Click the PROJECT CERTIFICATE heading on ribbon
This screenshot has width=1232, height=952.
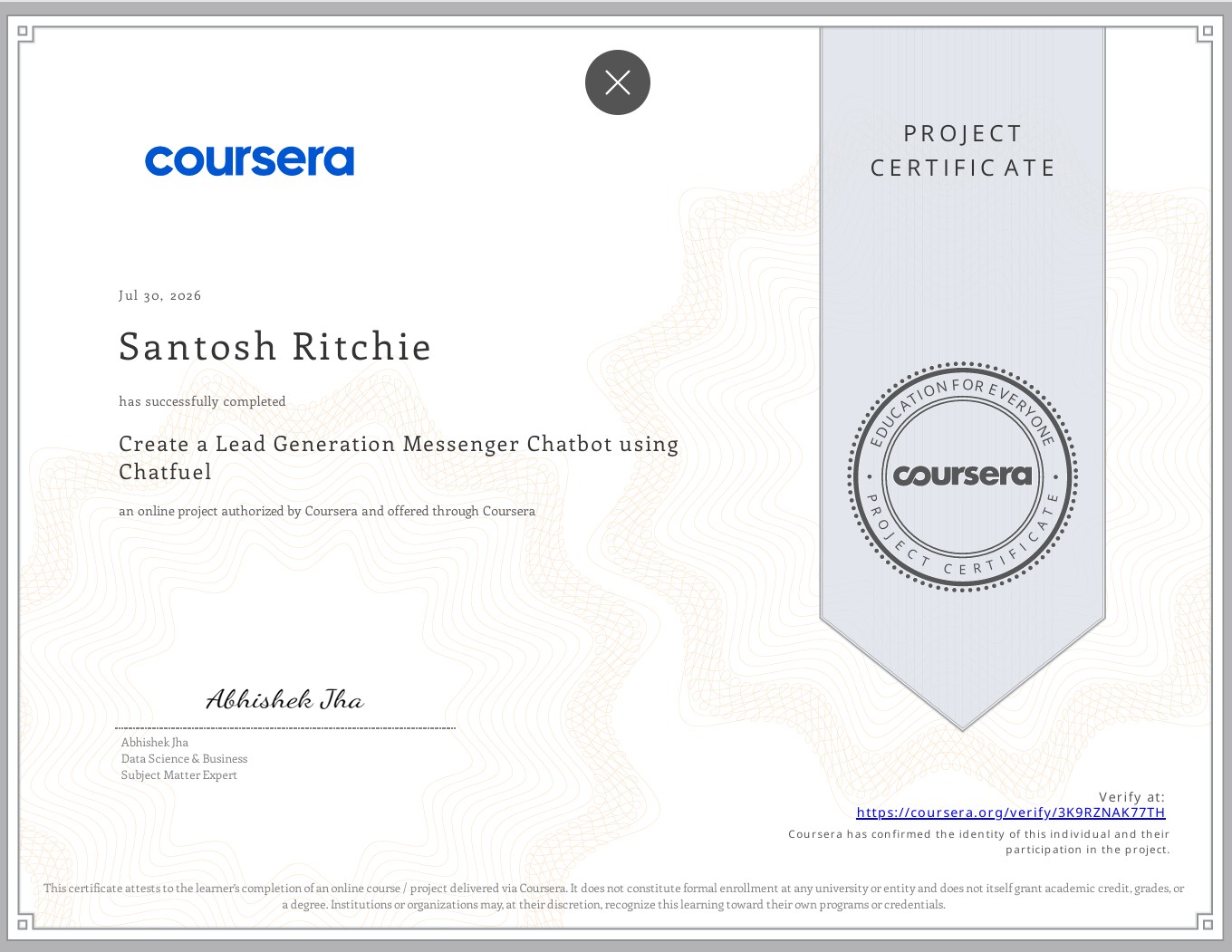963,150
